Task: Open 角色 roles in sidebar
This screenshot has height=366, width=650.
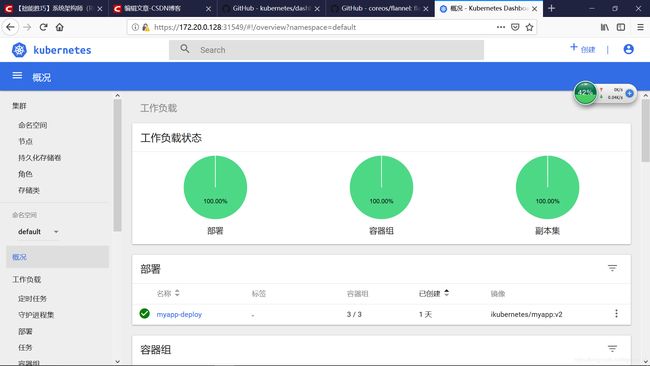Action: (25, 174)
